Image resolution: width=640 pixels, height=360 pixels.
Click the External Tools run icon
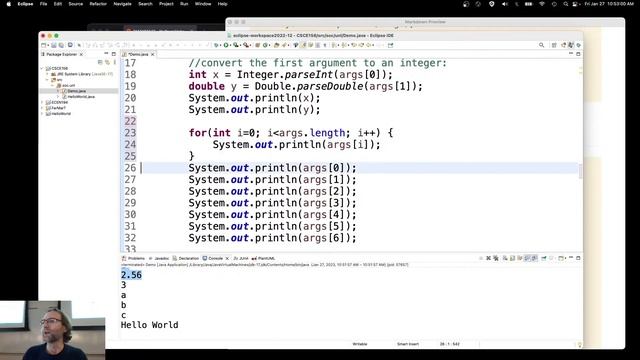coord(246,45)
